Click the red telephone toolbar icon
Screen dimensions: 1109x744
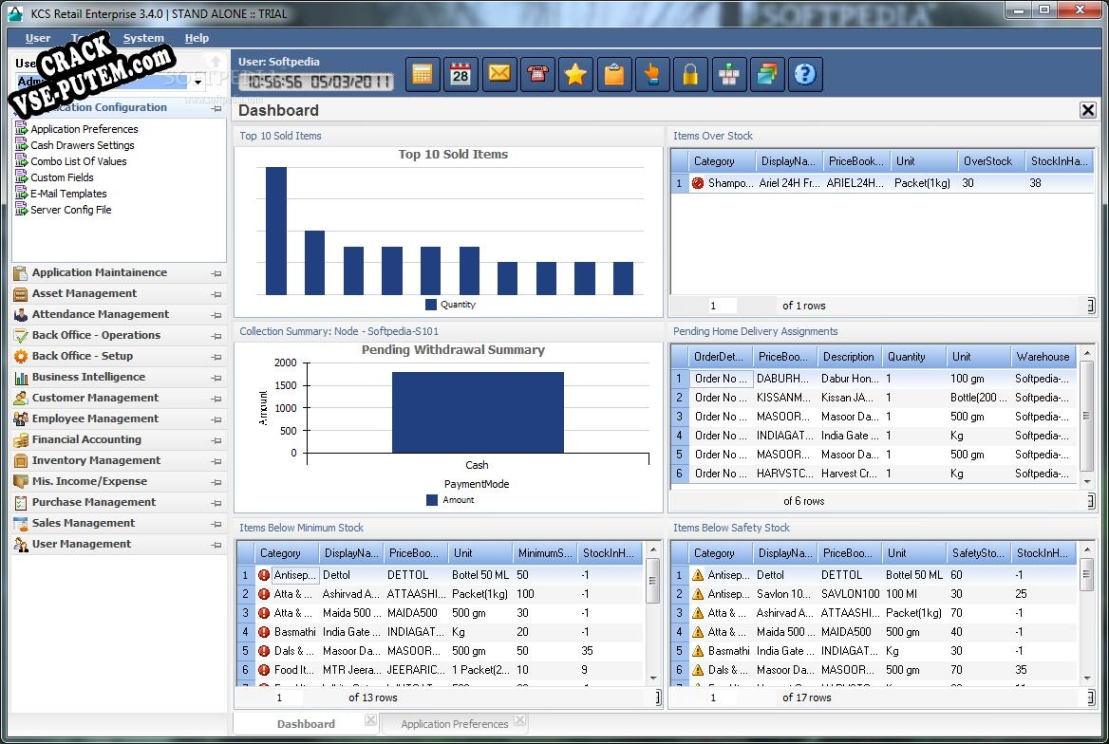pyautogui.click(x=538, y=74)
